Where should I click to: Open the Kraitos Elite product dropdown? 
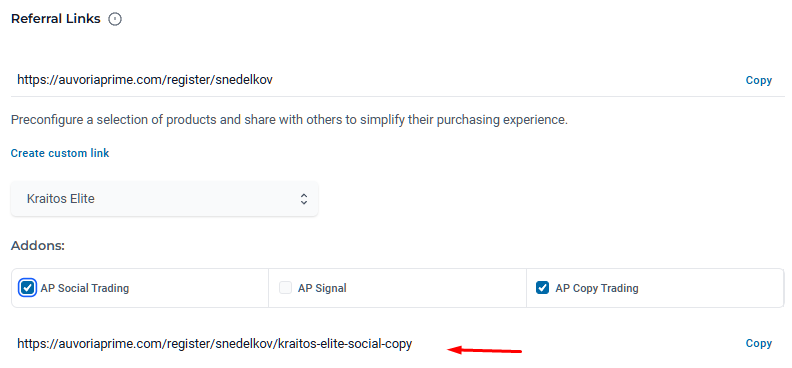tap(165, 199)
